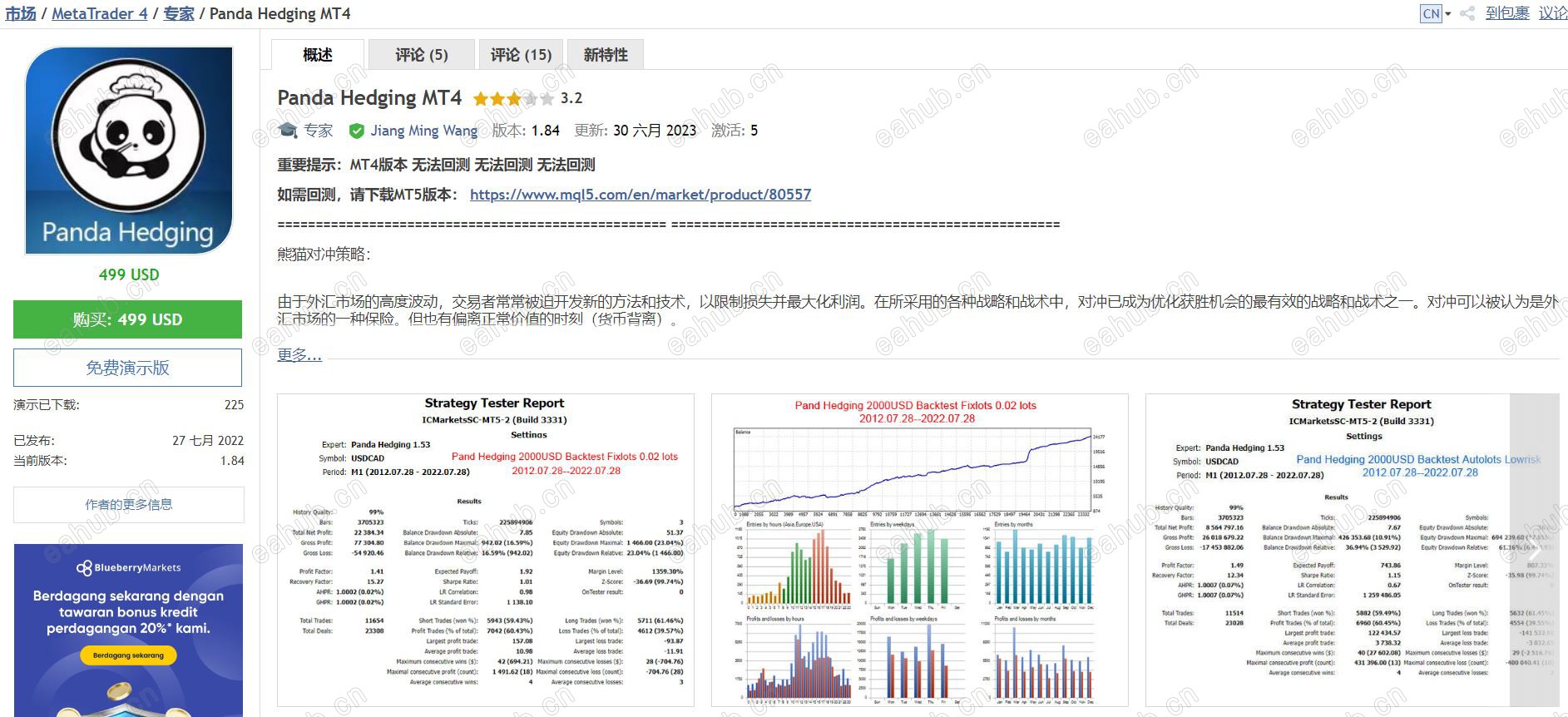The image size is (1568, 717).
Task: Open the 到包裹 link at top right
Action: (x=1507, y=13)
